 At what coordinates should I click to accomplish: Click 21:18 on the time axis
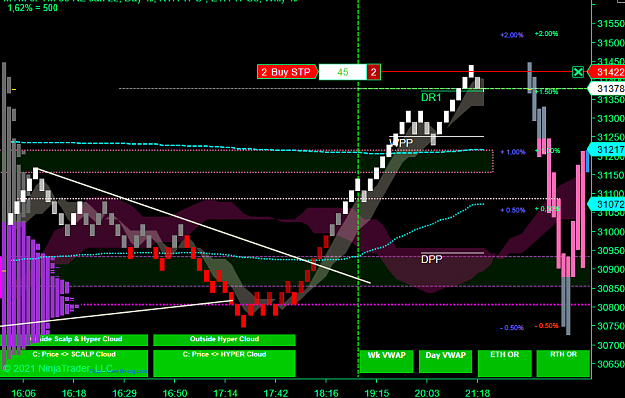click(x=478, y=393)
